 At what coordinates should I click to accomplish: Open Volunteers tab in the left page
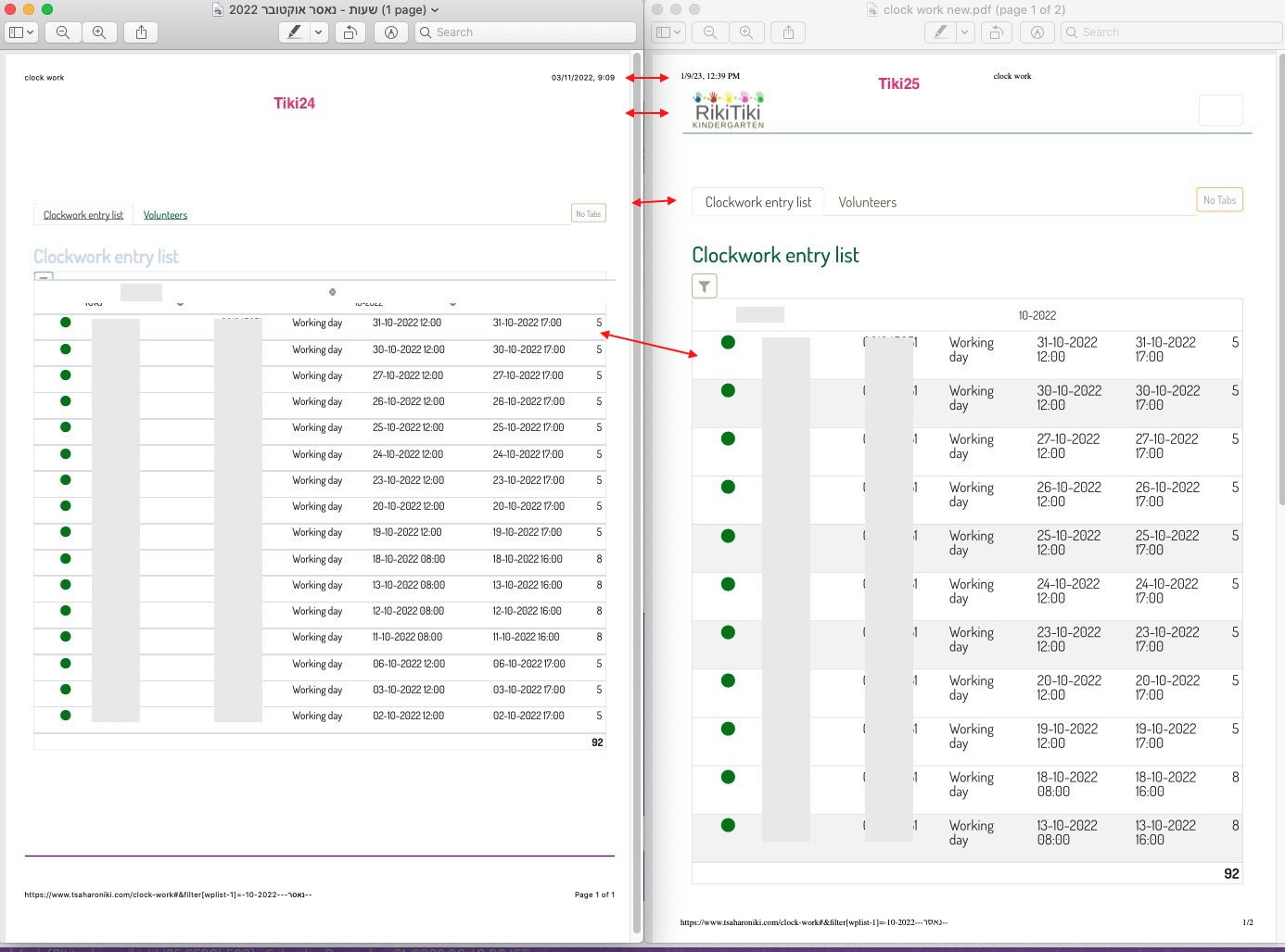tap(165, 215)
